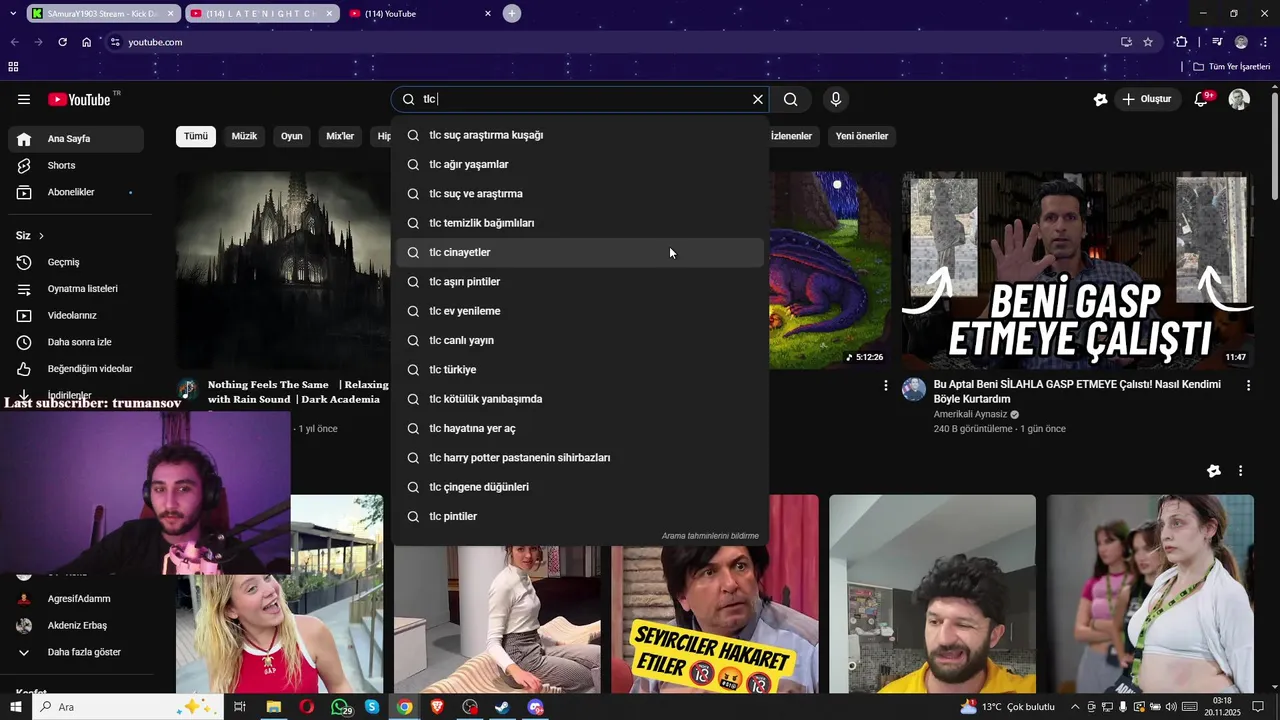This screenshot has width=1280, height=720.
Task: Open account avatar menu
Action: 1239,99
